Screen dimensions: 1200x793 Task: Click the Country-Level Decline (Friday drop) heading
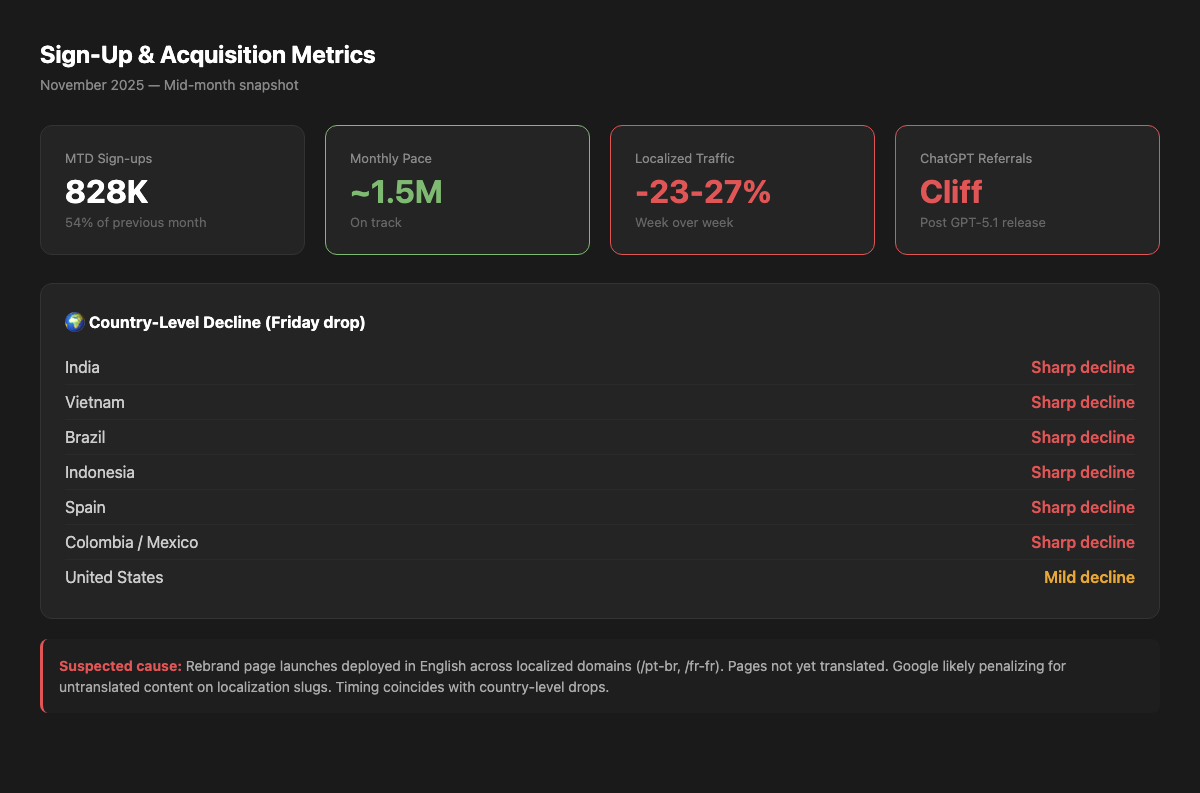[227, 322]
